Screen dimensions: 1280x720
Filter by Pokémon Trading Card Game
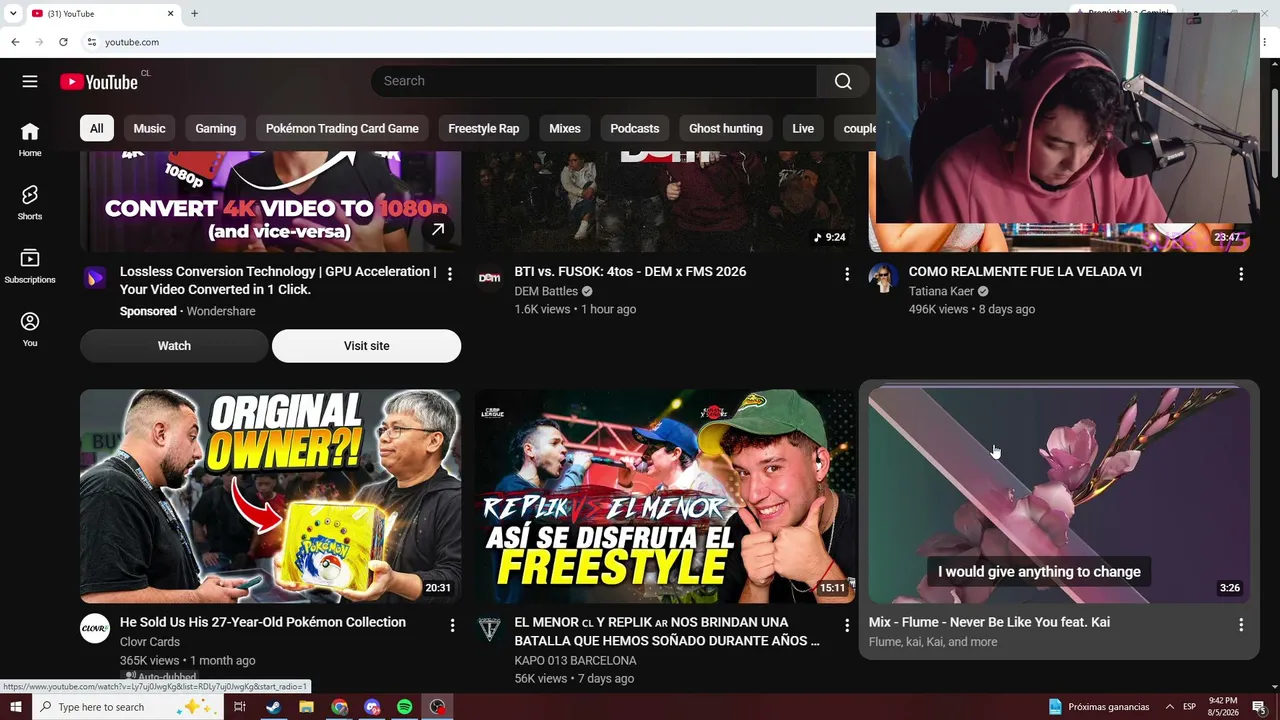pyautogui.click(x=342, y=128)
